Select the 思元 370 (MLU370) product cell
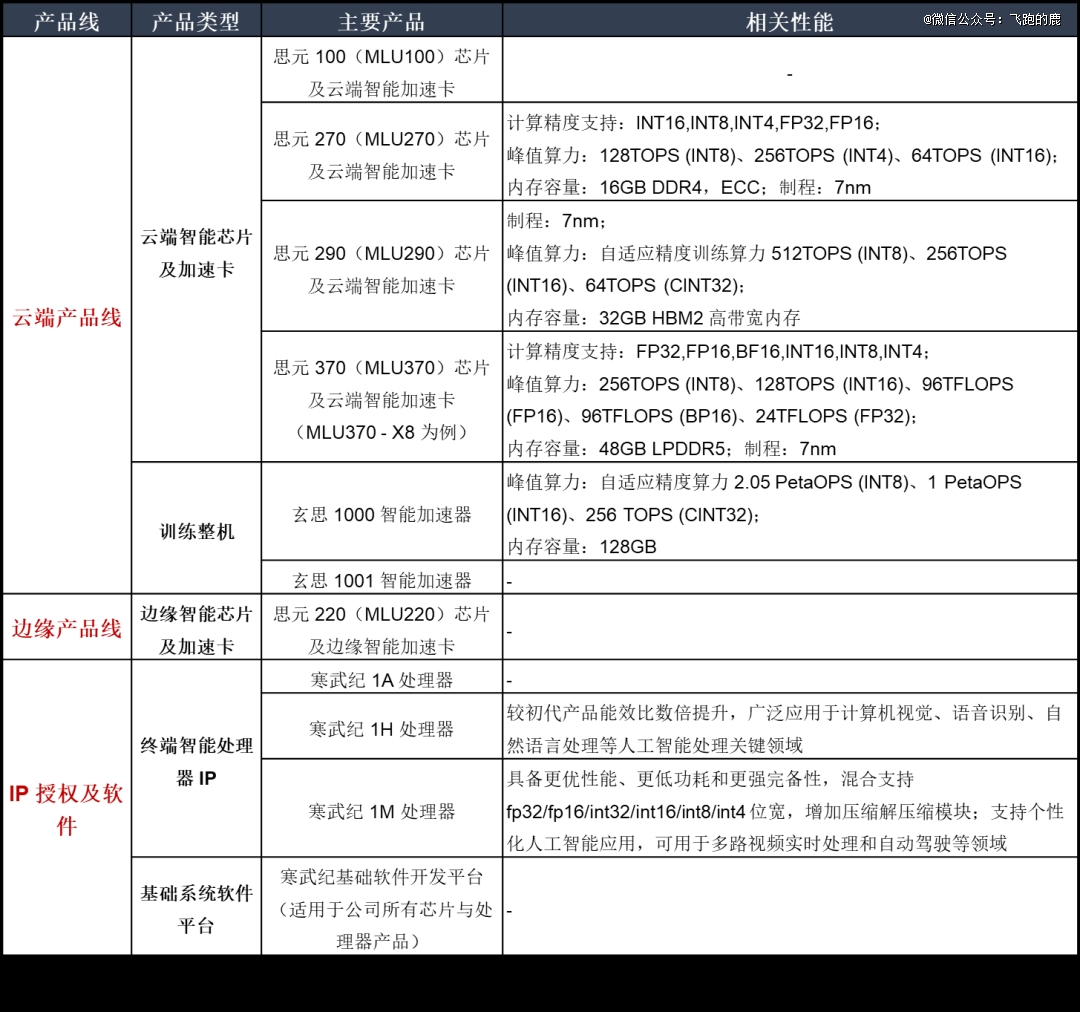 pos(382,397)
